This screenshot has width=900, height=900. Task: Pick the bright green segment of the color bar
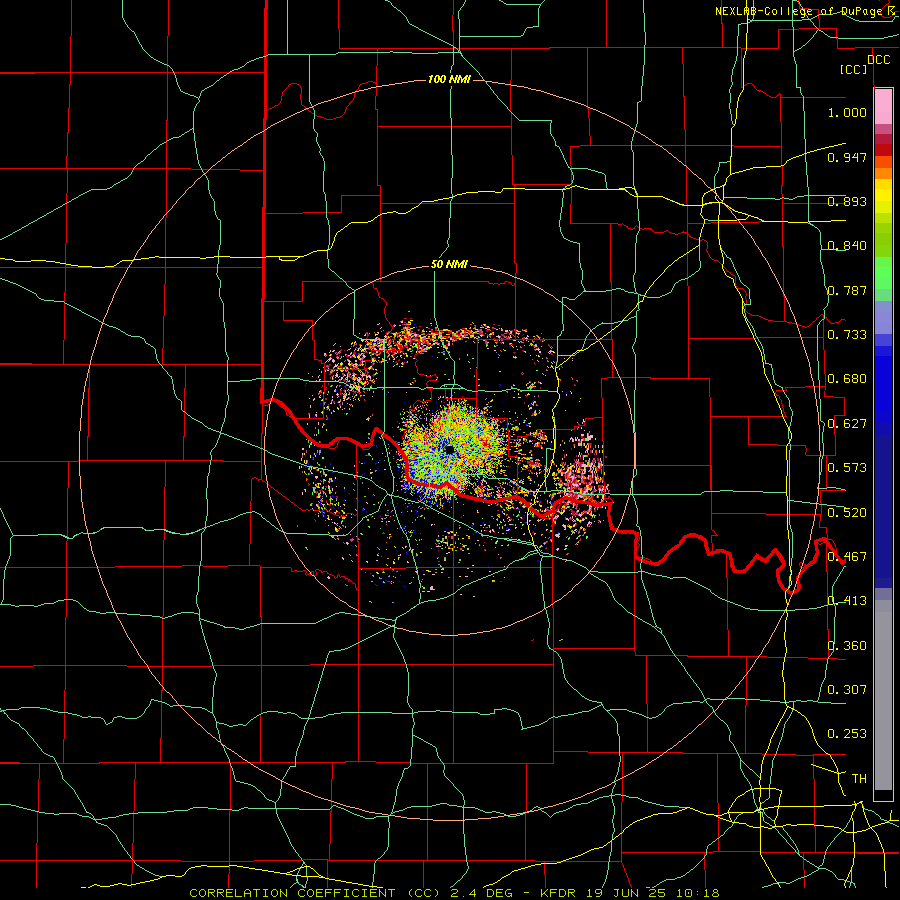pyautogui.click(x=883, y=273)
